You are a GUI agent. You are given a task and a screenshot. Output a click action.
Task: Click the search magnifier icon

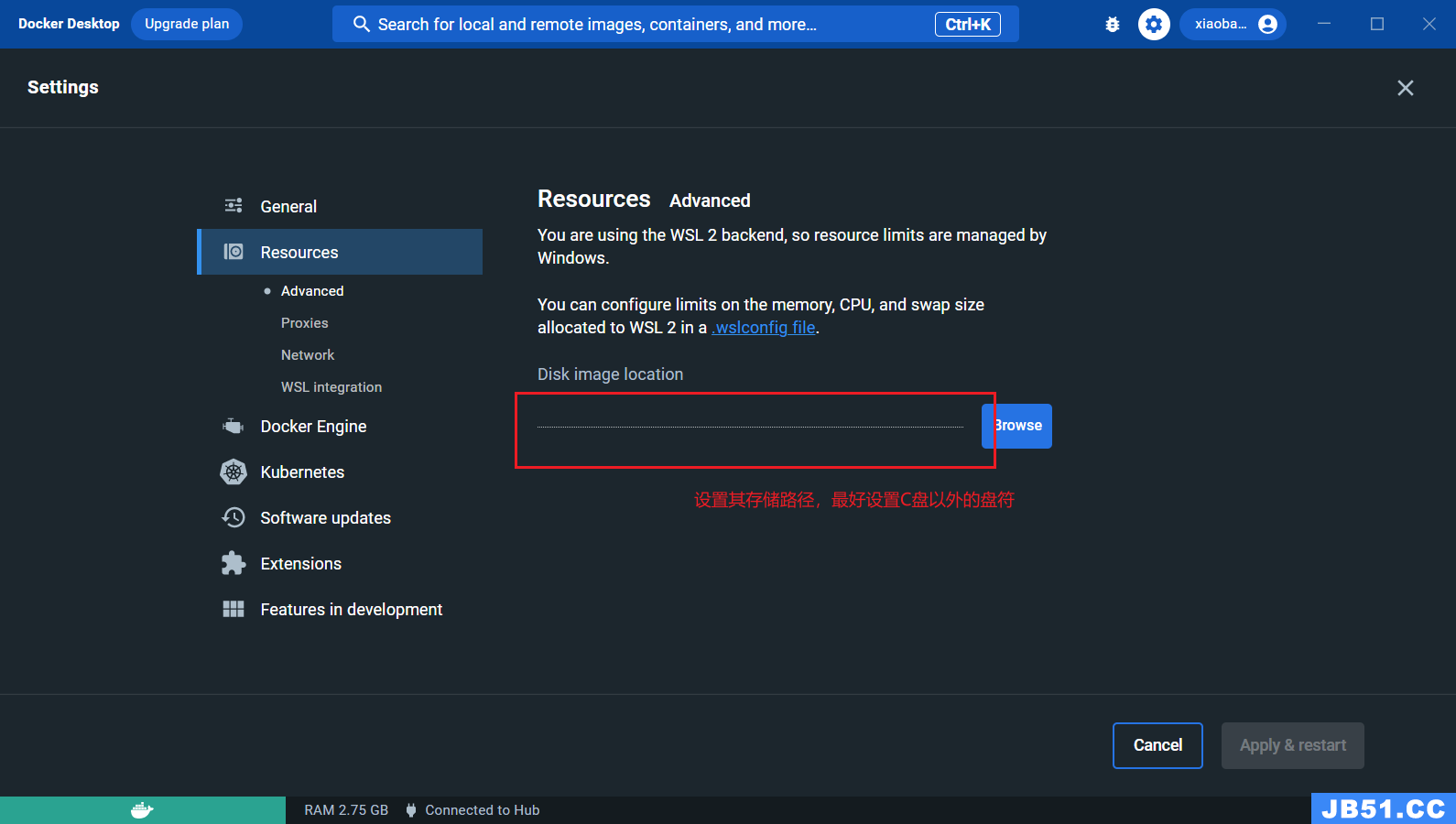point(361,24)
